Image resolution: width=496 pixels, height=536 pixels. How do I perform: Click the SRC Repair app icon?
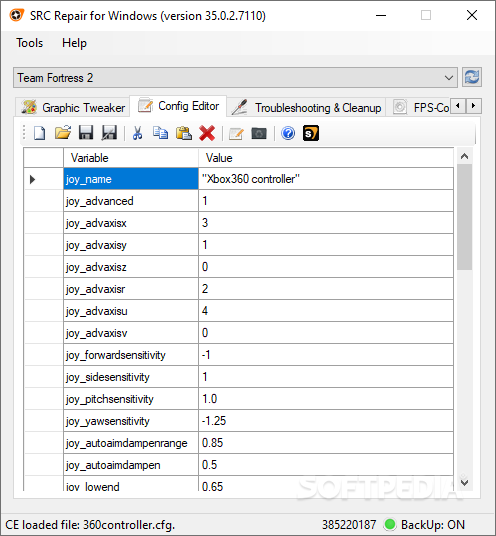[x=16, y=15]
